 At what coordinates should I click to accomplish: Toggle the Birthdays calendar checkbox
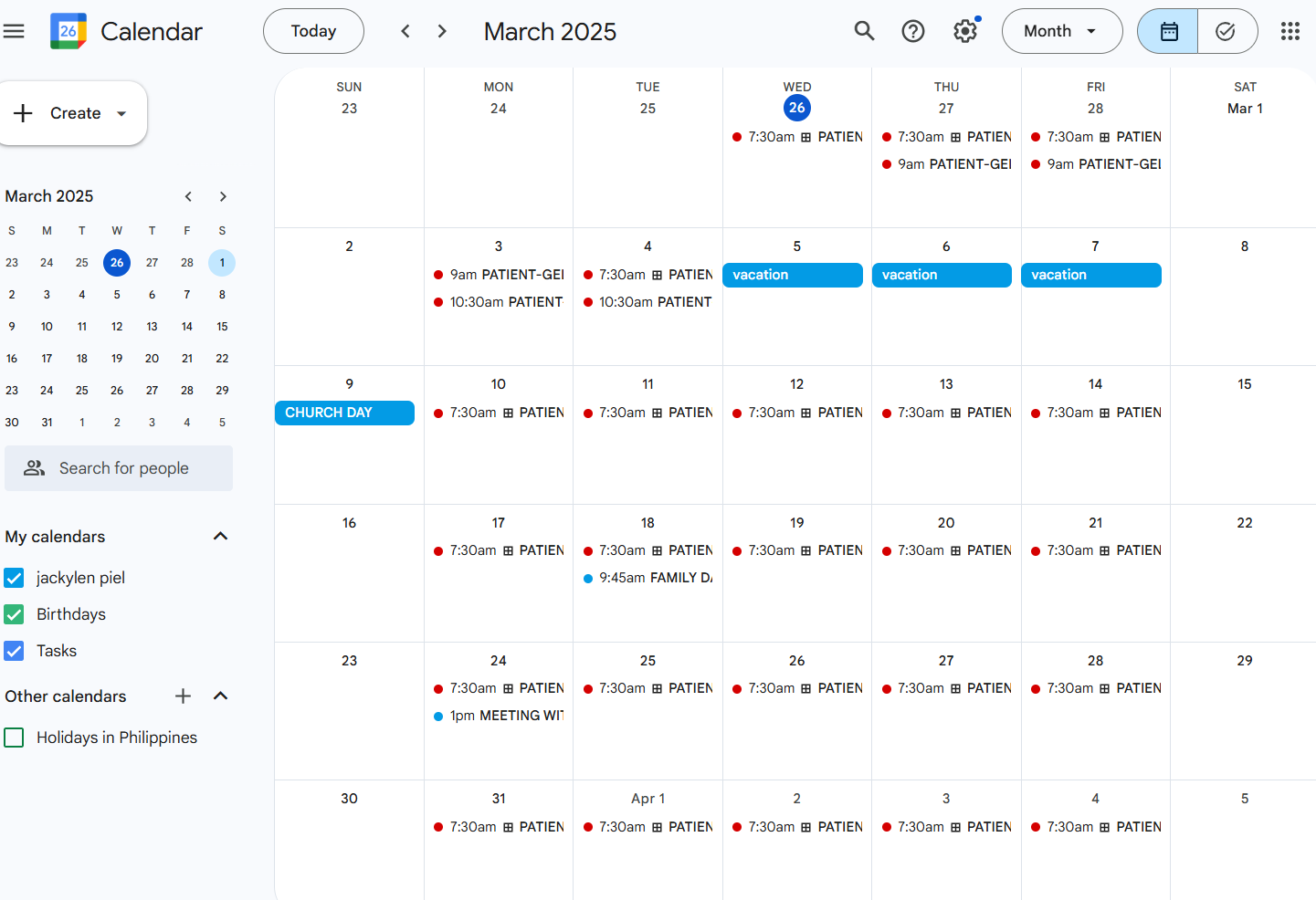pyautogui.click(x=14, y=614)
